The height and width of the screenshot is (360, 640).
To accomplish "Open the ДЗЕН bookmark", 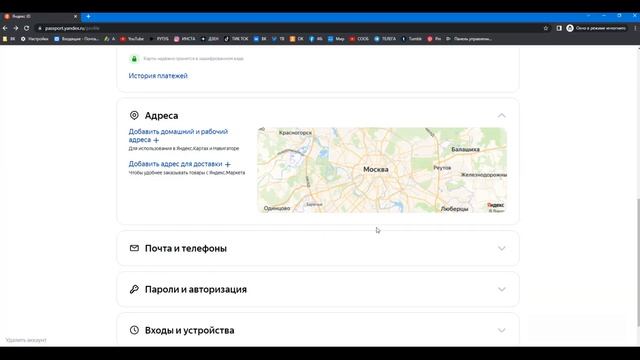I will point(209,39).
